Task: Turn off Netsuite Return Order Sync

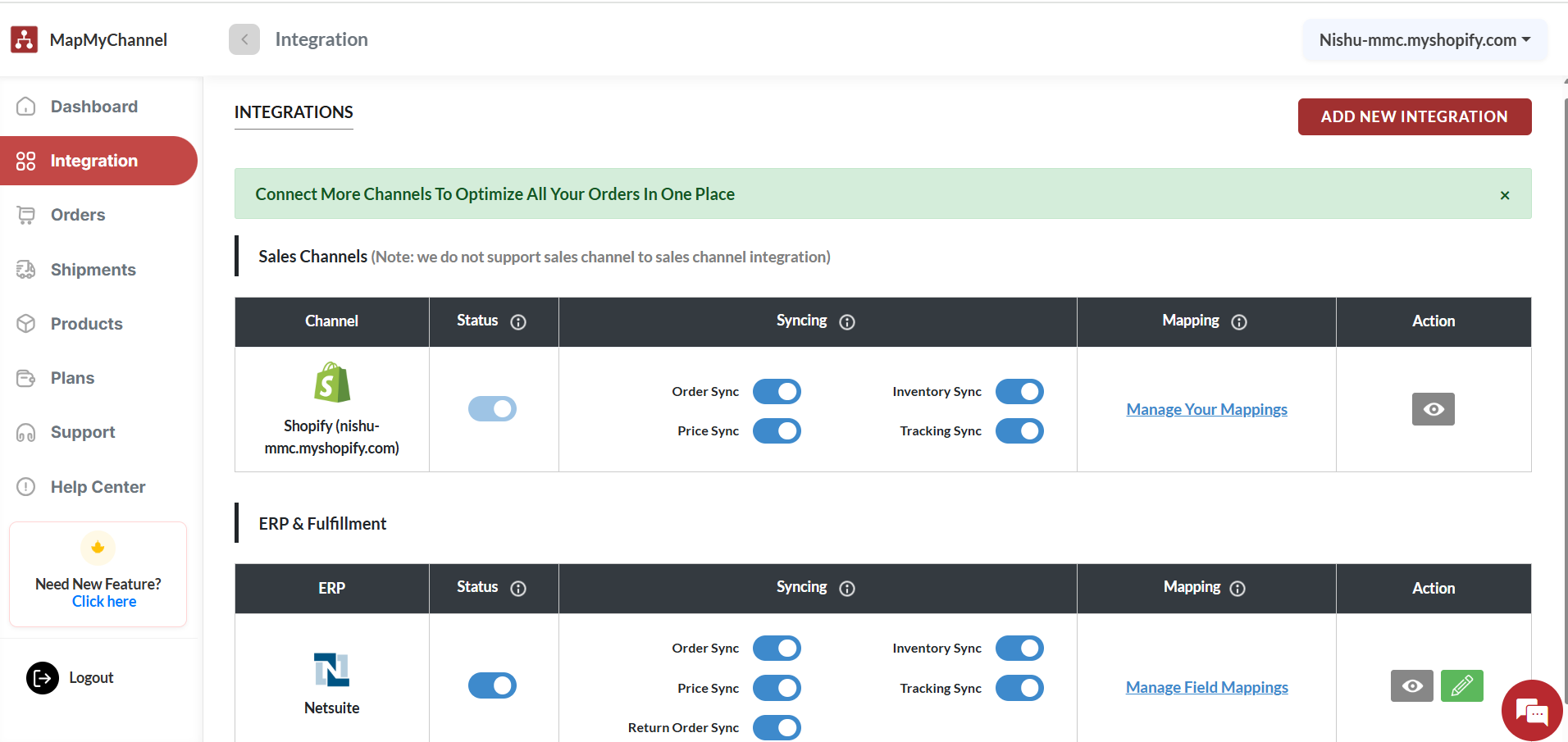Action: pyautogui.click(x=777, y=727)
